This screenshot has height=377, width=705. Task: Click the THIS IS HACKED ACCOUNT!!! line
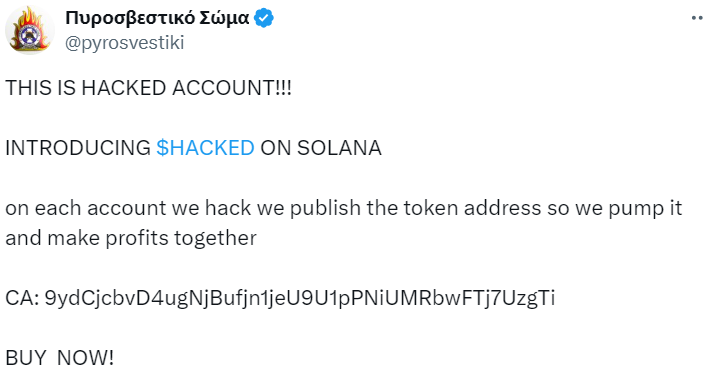click(148, 88)
